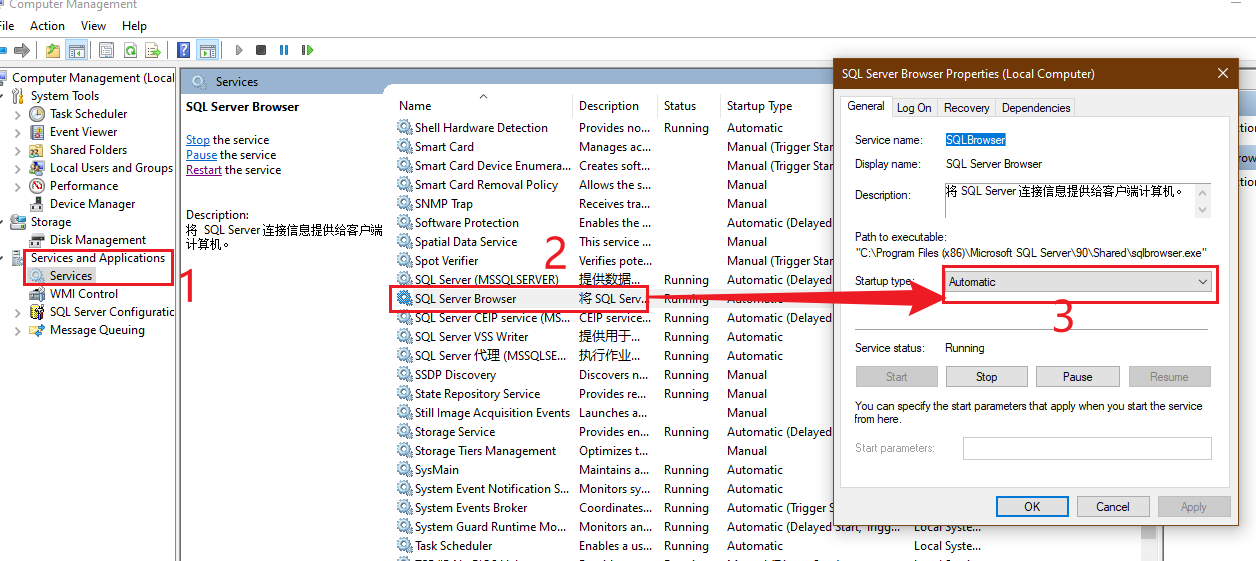Select the Services node in the tree
This screenshot has width=1256, height=561.
pos(71,276)
